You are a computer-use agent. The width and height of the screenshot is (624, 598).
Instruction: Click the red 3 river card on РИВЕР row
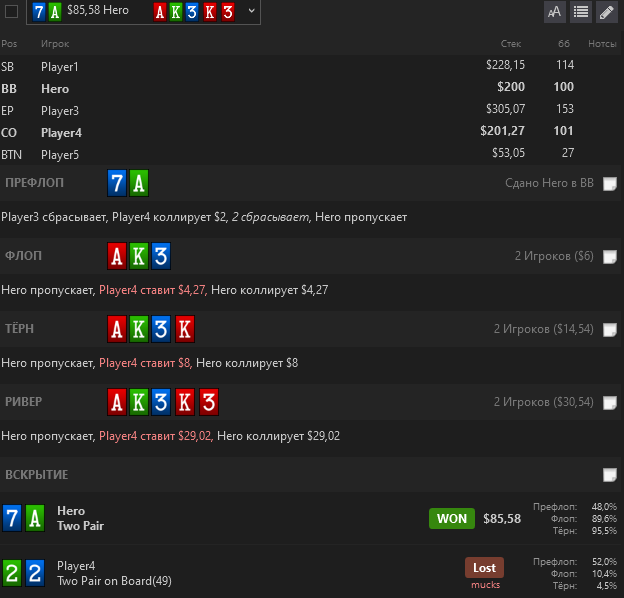209,401
